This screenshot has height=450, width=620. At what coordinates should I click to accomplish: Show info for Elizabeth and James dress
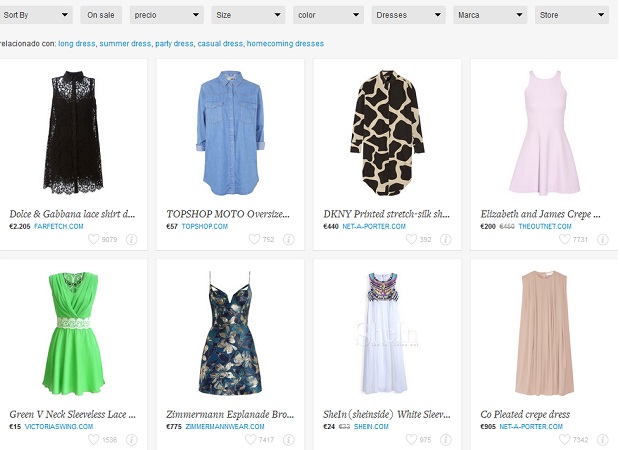(x=603, y=240)
